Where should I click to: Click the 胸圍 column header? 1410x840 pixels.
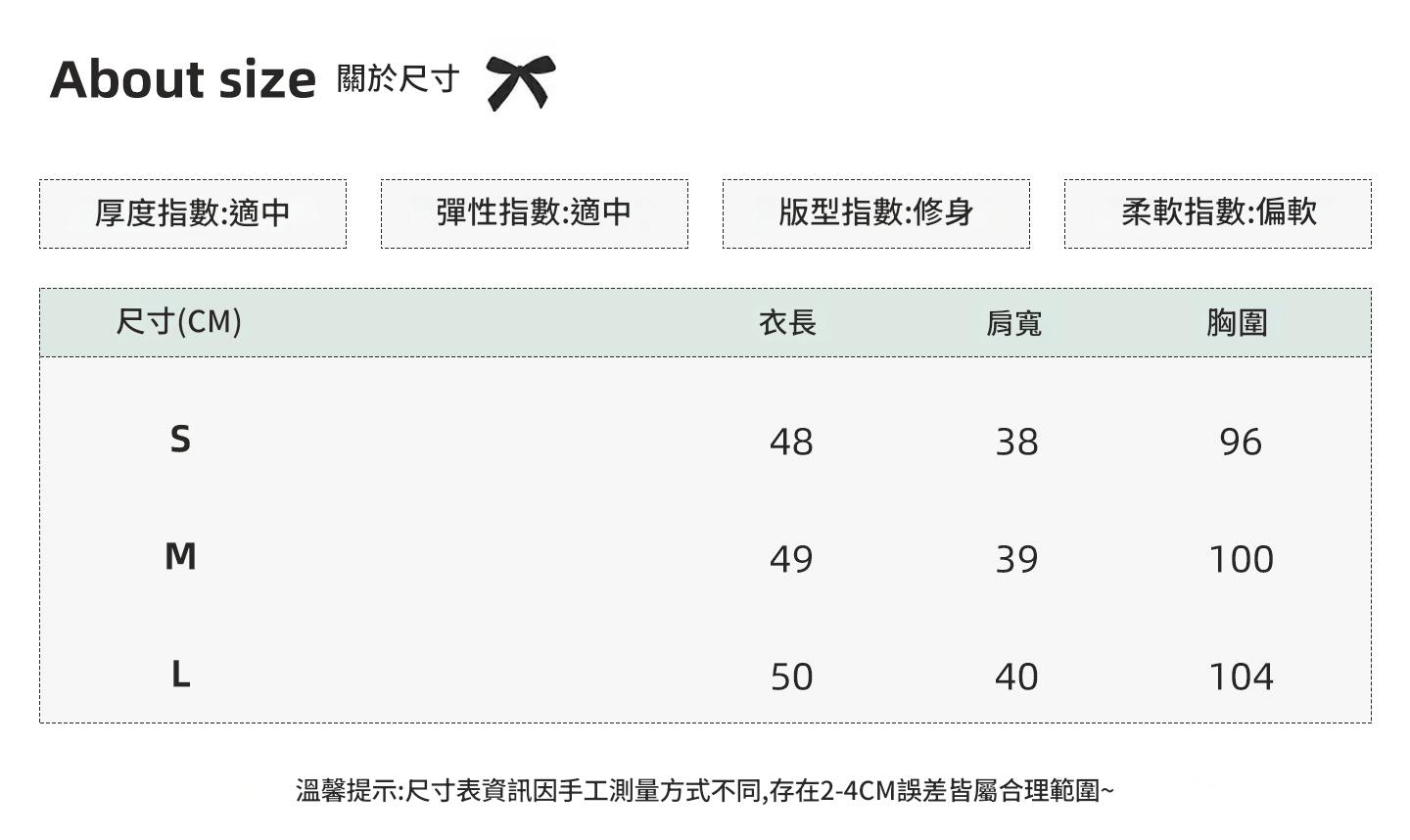[x=1237, y=322]
